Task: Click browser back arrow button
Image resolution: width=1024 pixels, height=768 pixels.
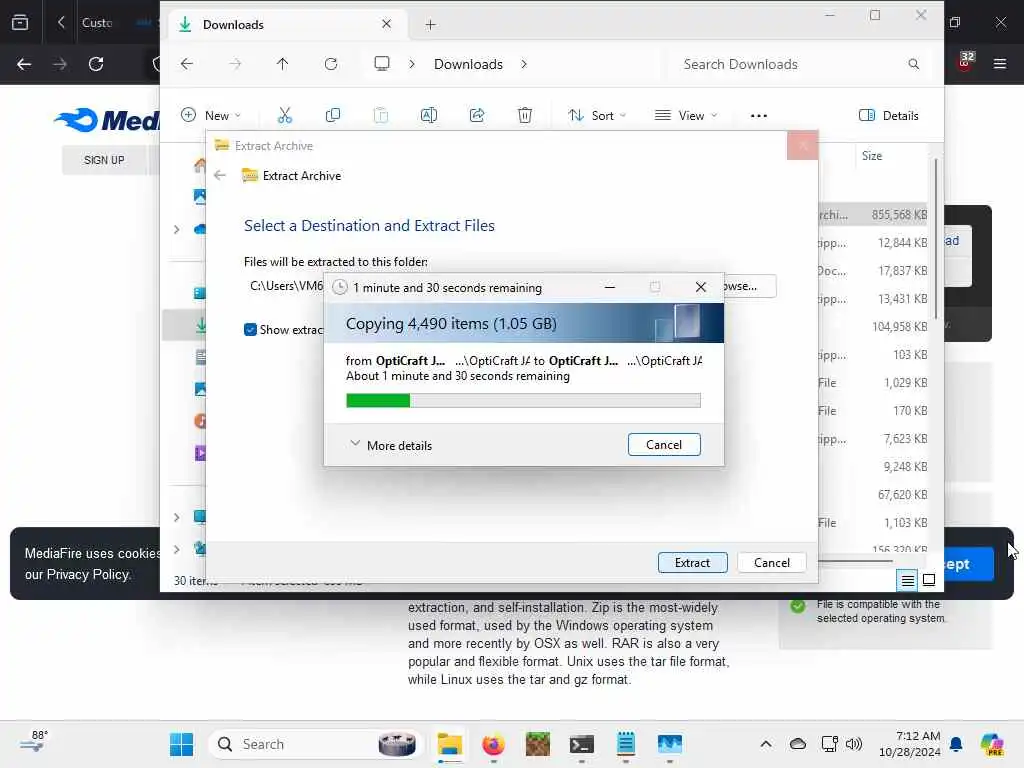Action: [x=24, y=64]
